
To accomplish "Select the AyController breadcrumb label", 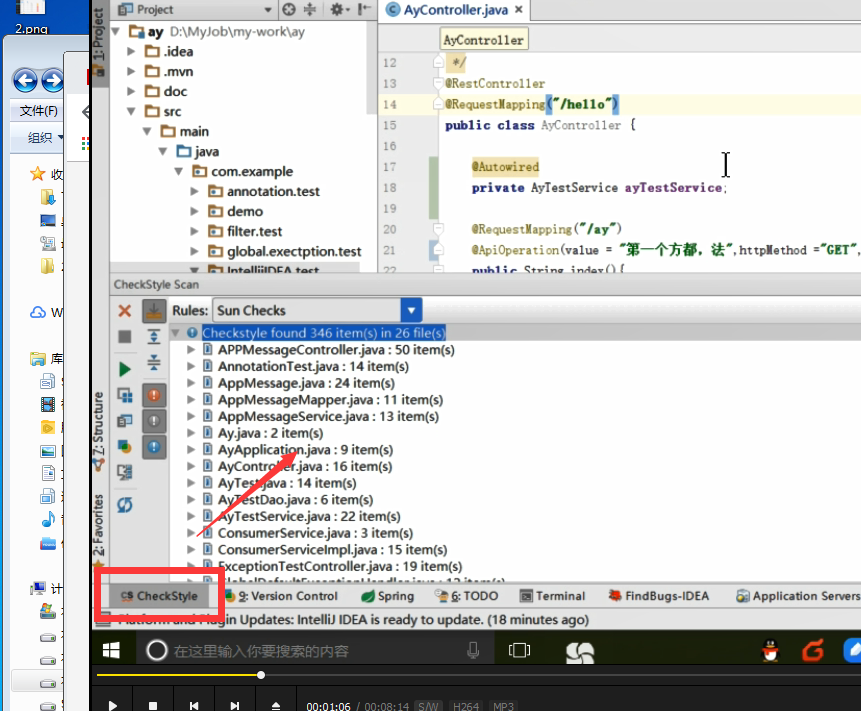I will click(x=484, y=40).
